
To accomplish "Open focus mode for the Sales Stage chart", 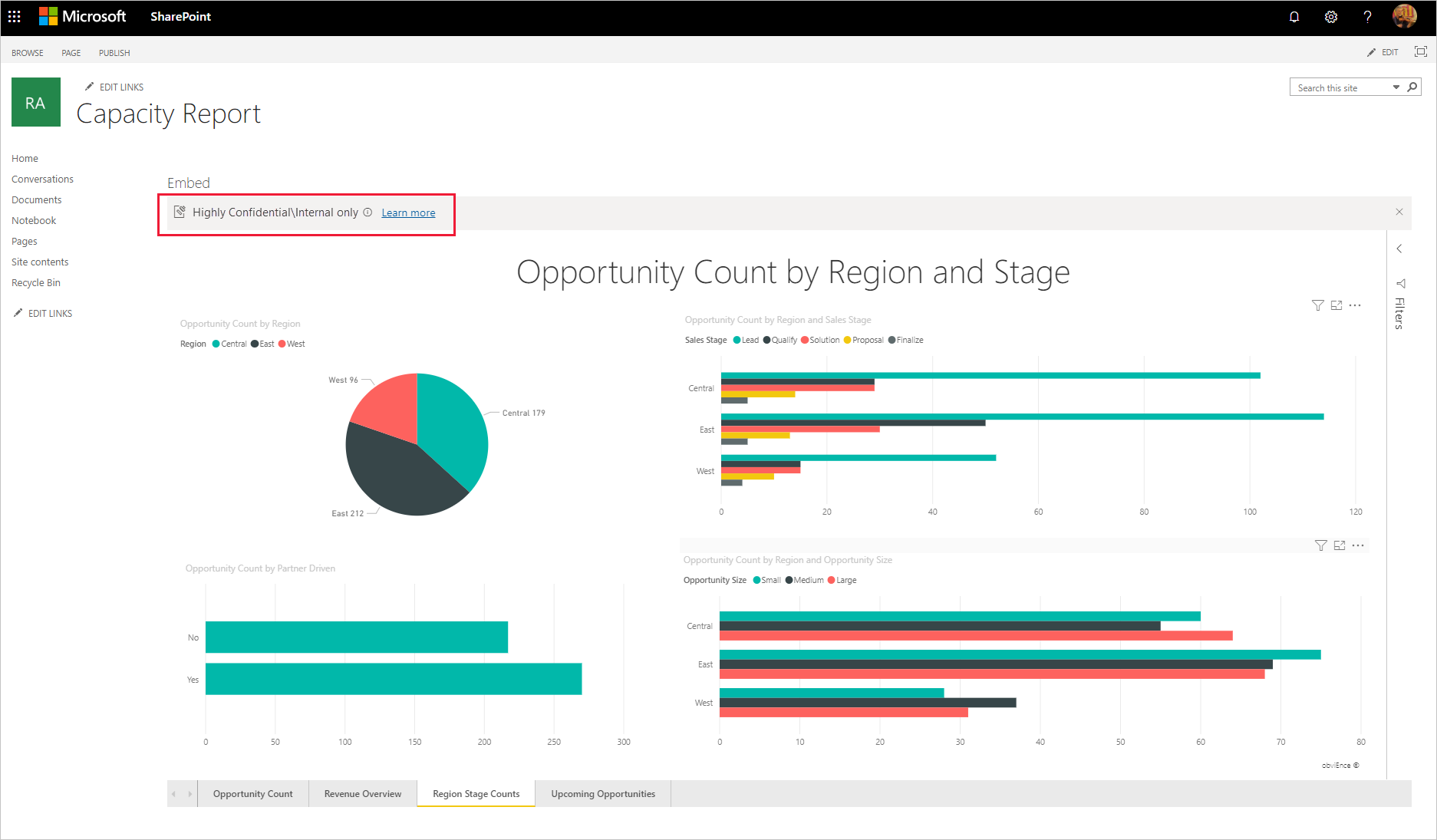I will 1336,305.
